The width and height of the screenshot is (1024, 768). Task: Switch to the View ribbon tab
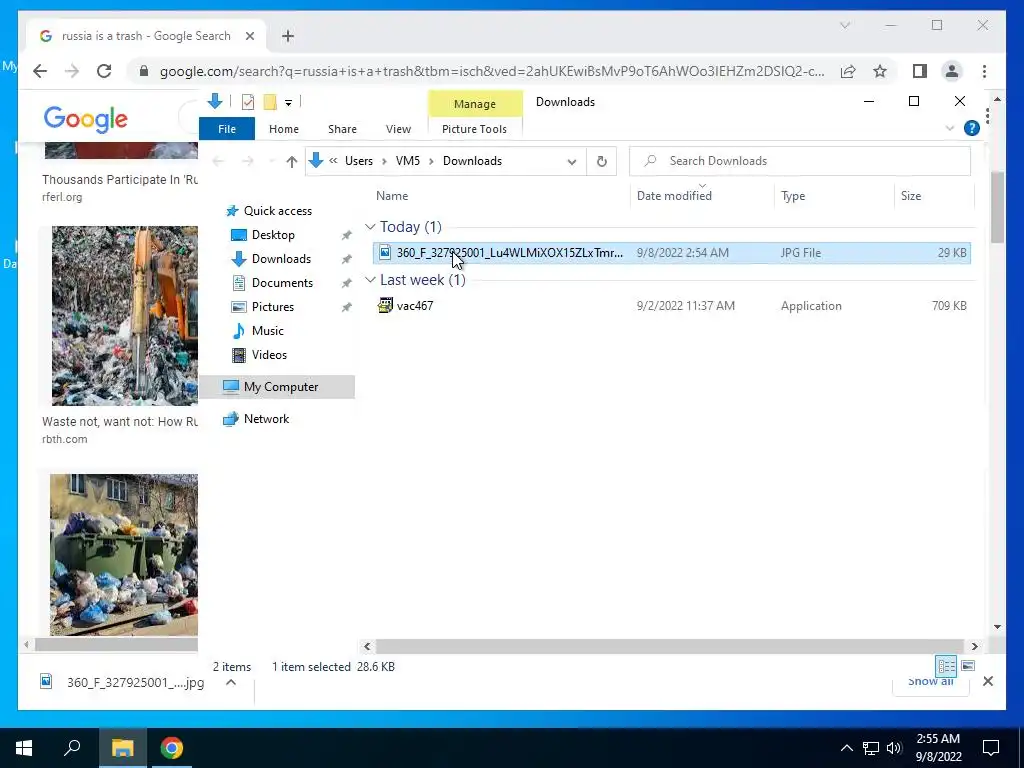pos(398,129)
